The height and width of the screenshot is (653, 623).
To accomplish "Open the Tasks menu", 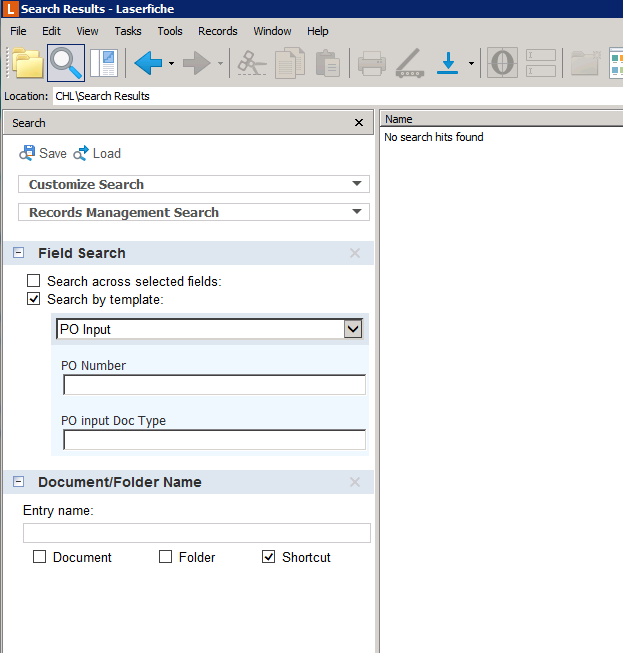I will pos(128,31).
